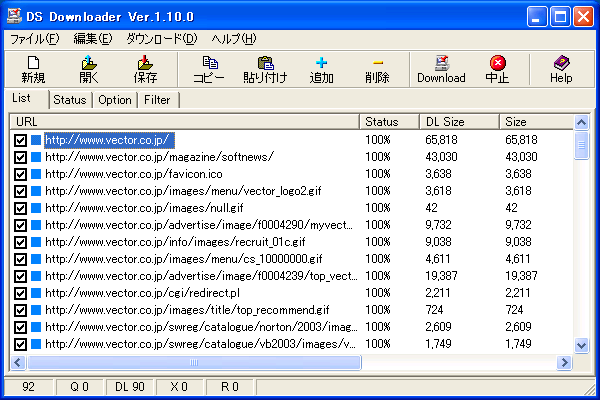The image size is (600, 400).
Task: Open the ファイル(F) menu
Action: tap(34, 39)
